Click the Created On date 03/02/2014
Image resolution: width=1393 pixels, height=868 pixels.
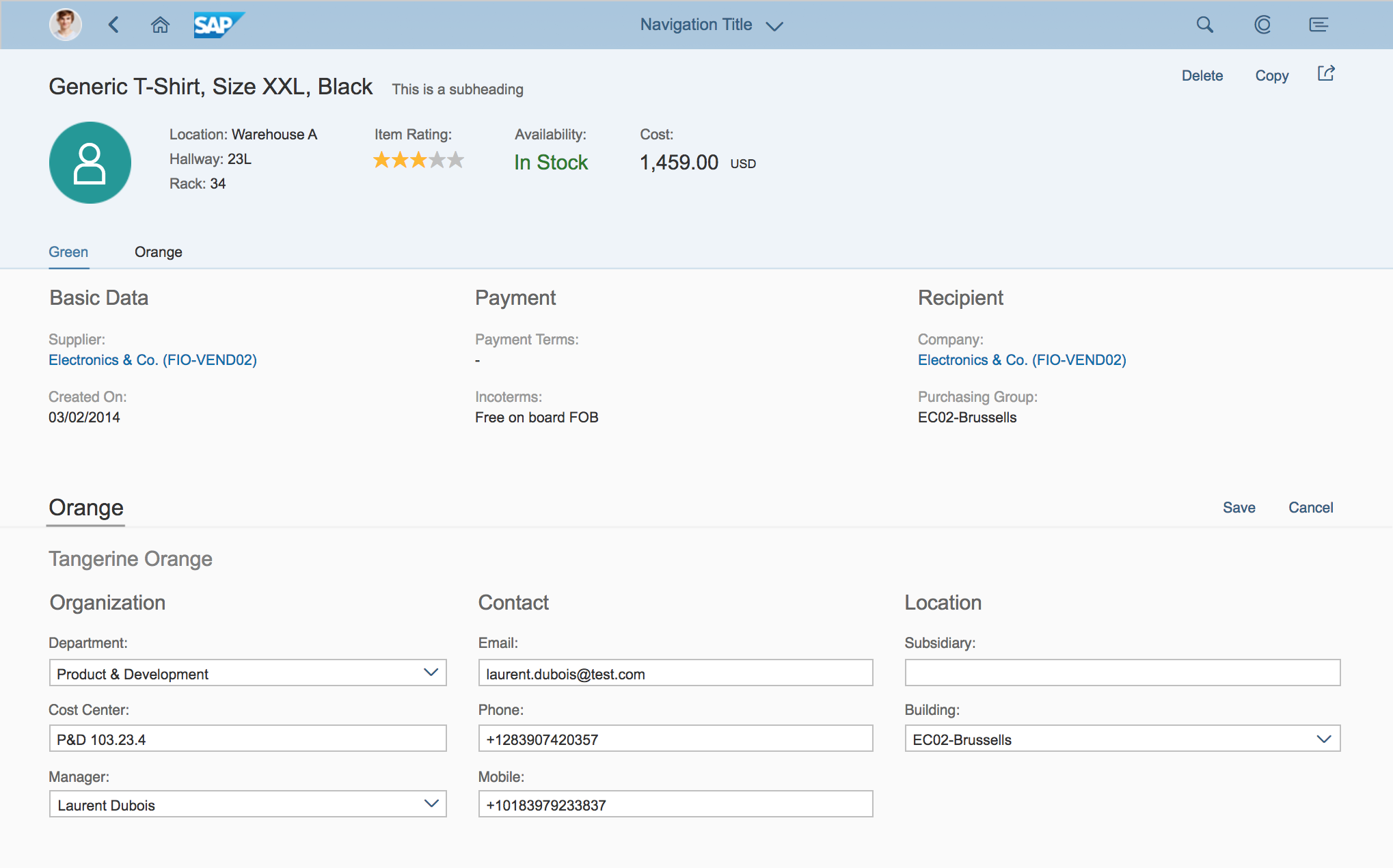84,417
